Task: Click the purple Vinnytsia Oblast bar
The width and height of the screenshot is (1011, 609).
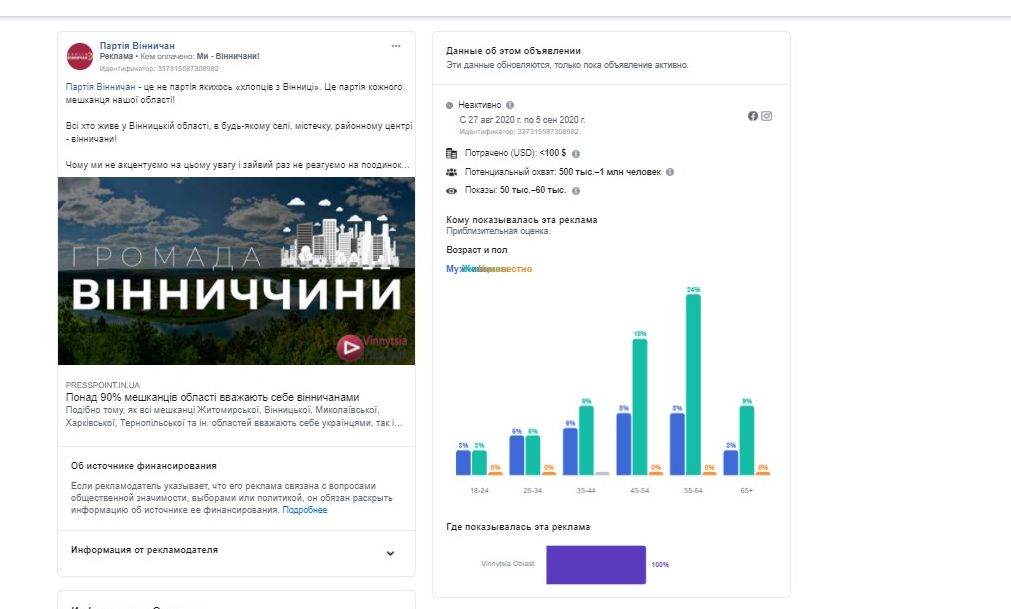Action: pos(596,564)
